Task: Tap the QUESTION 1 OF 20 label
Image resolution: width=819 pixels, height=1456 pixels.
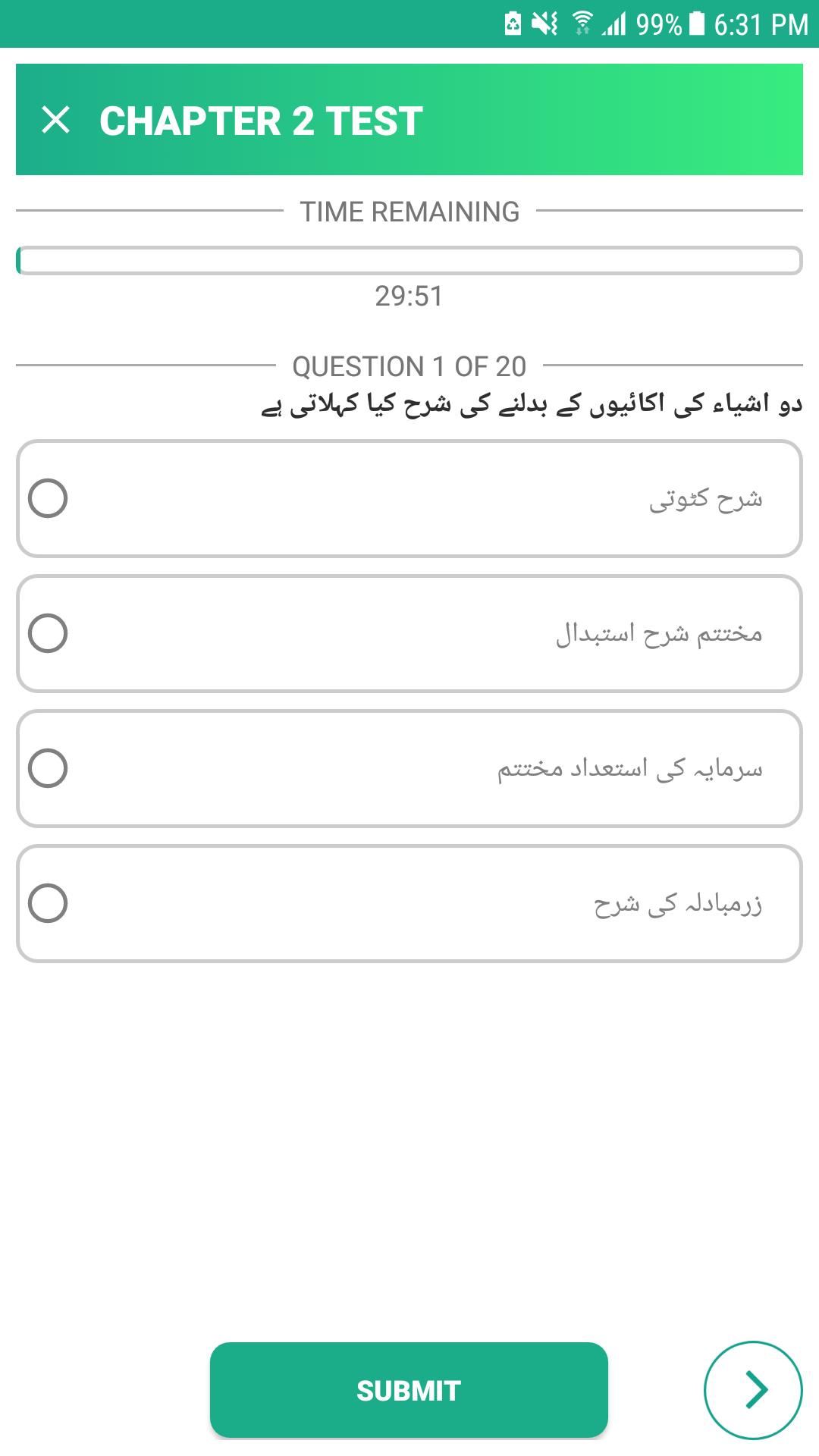Action: pos(409,366)
